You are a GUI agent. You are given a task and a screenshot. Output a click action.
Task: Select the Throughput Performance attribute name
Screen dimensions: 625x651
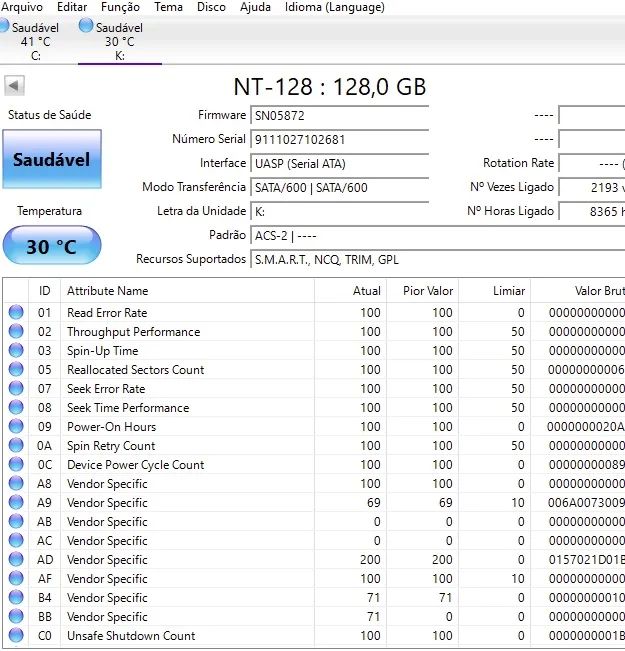pos(134,332)
